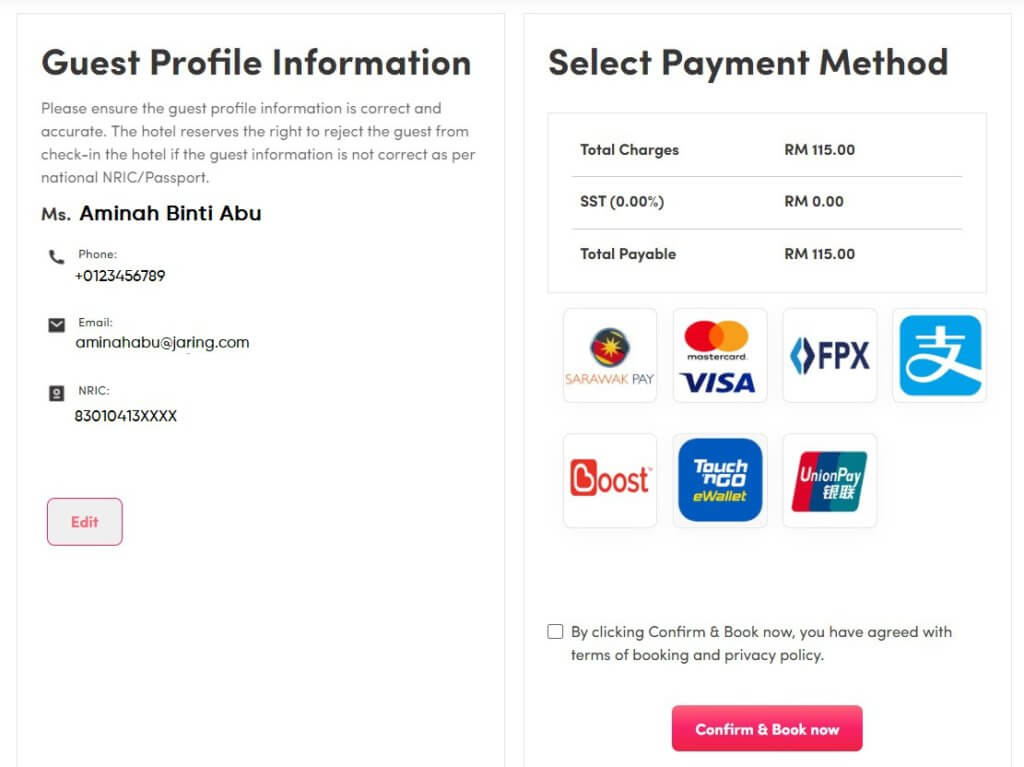Click the phone number +0123456789
Screen dimensions: 1024x767
tap(120, 276)
